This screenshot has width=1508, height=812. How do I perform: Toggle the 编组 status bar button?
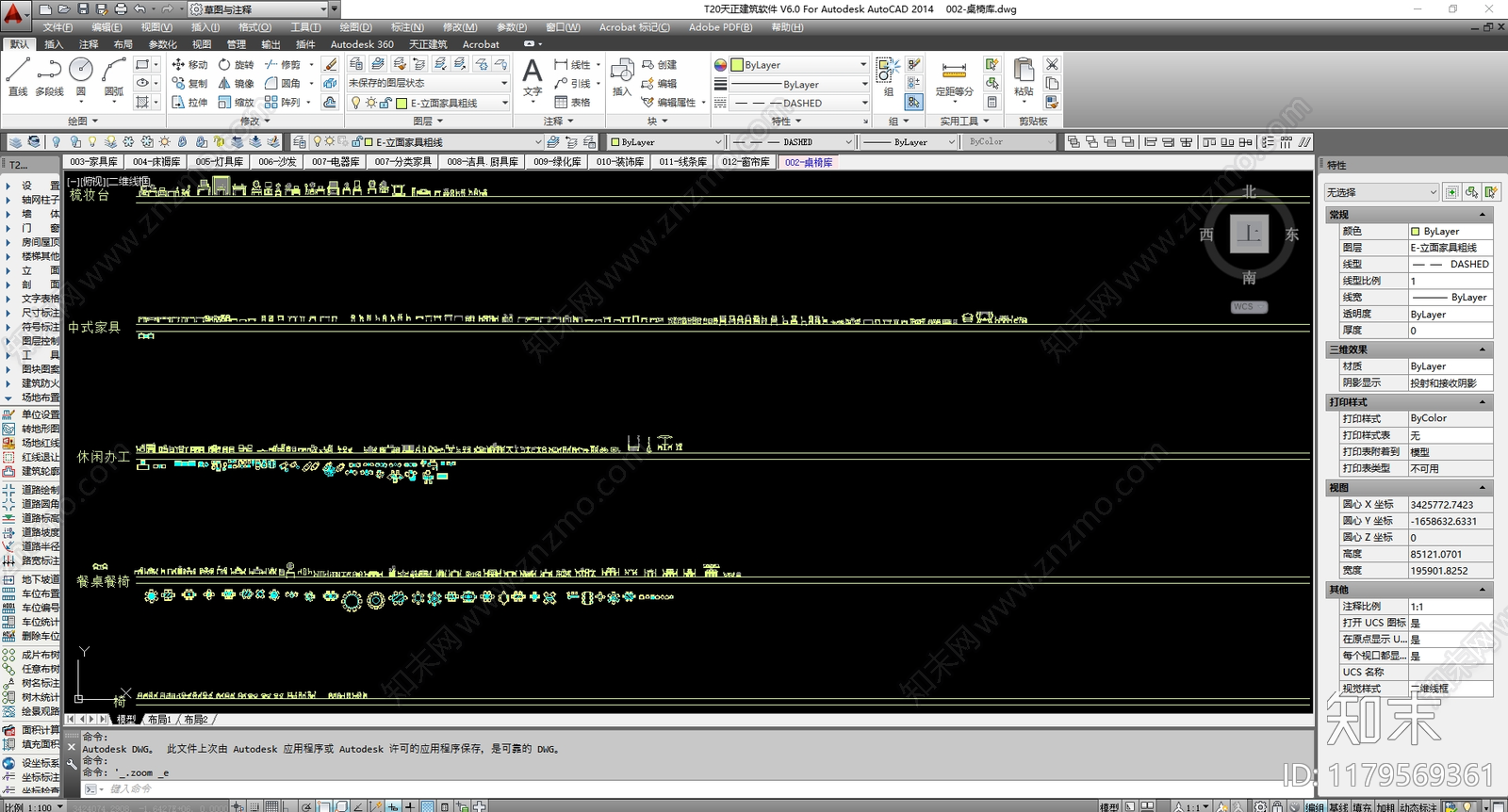point(1315,806)
